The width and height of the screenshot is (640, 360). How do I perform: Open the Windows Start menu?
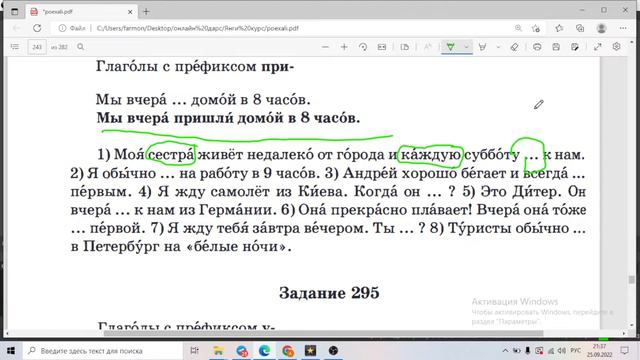[x=11, y=351]
